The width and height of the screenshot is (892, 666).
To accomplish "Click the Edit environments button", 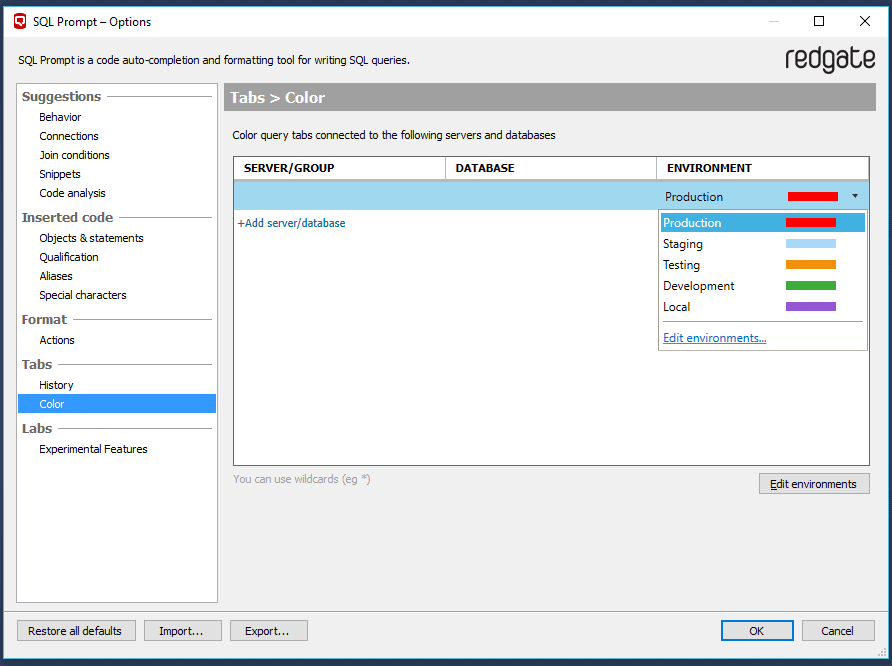I will (814, 484).
